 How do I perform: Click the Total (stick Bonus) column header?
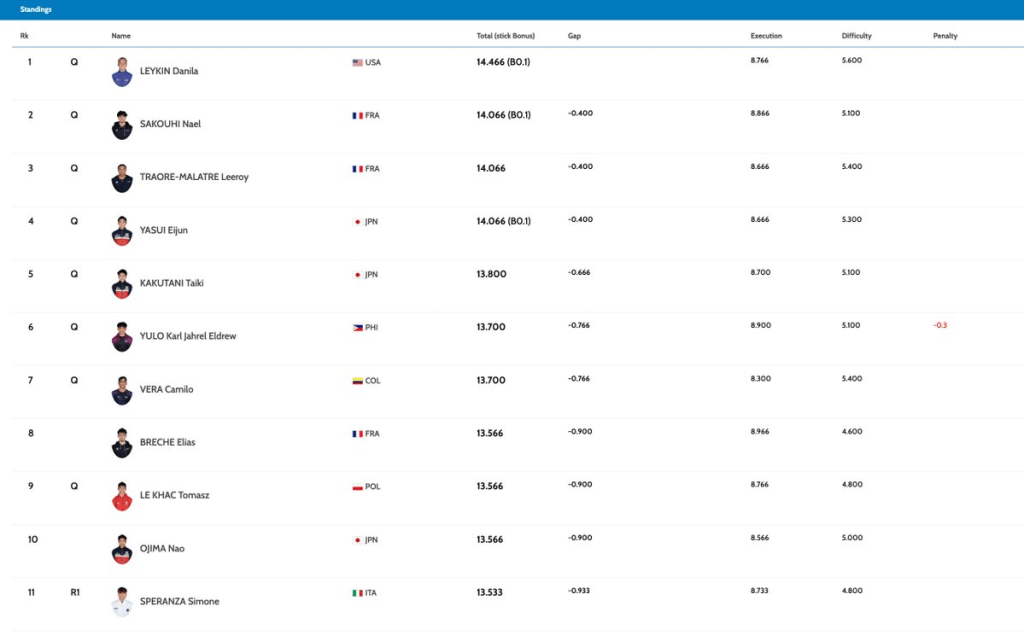[x=505, y=36]
